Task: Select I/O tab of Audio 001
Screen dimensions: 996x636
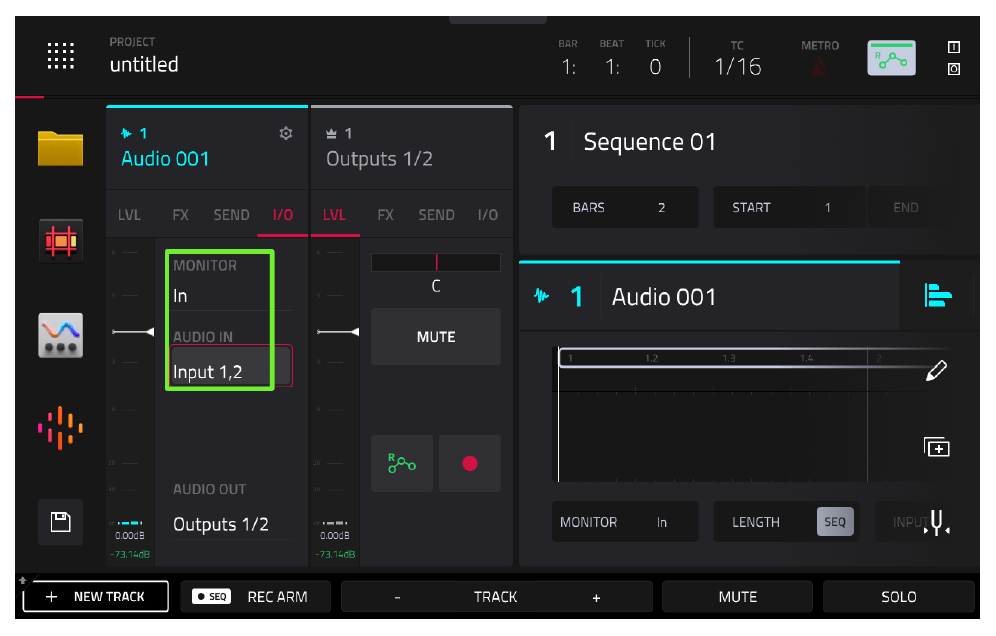Action: coord(283,215)
